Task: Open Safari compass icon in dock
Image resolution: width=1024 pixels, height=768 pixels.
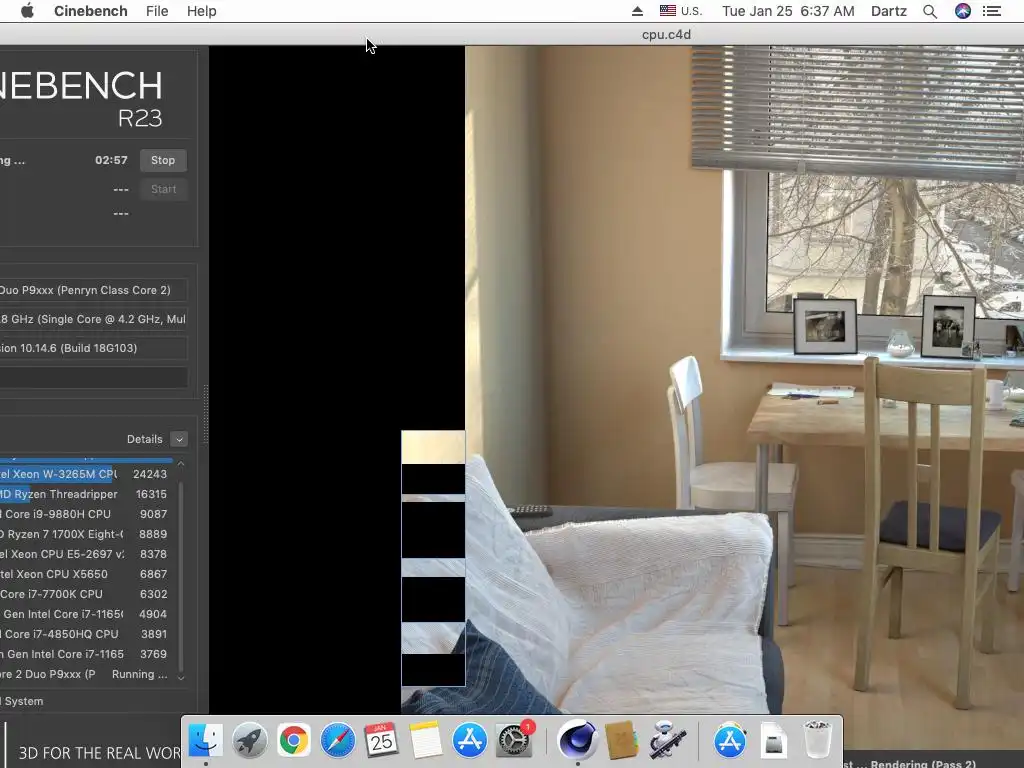Action: [x=338, y=741]
